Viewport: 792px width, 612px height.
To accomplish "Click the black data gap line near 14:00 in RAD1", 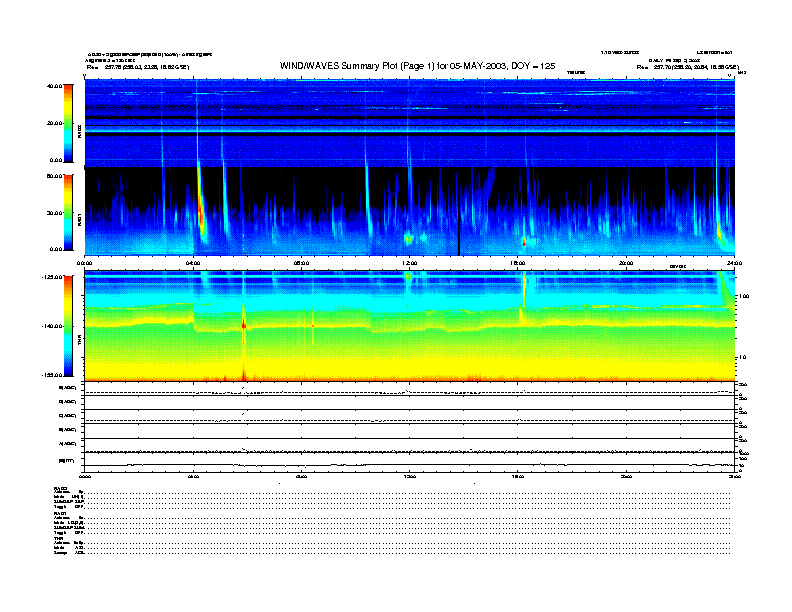I will click(459, 232).
